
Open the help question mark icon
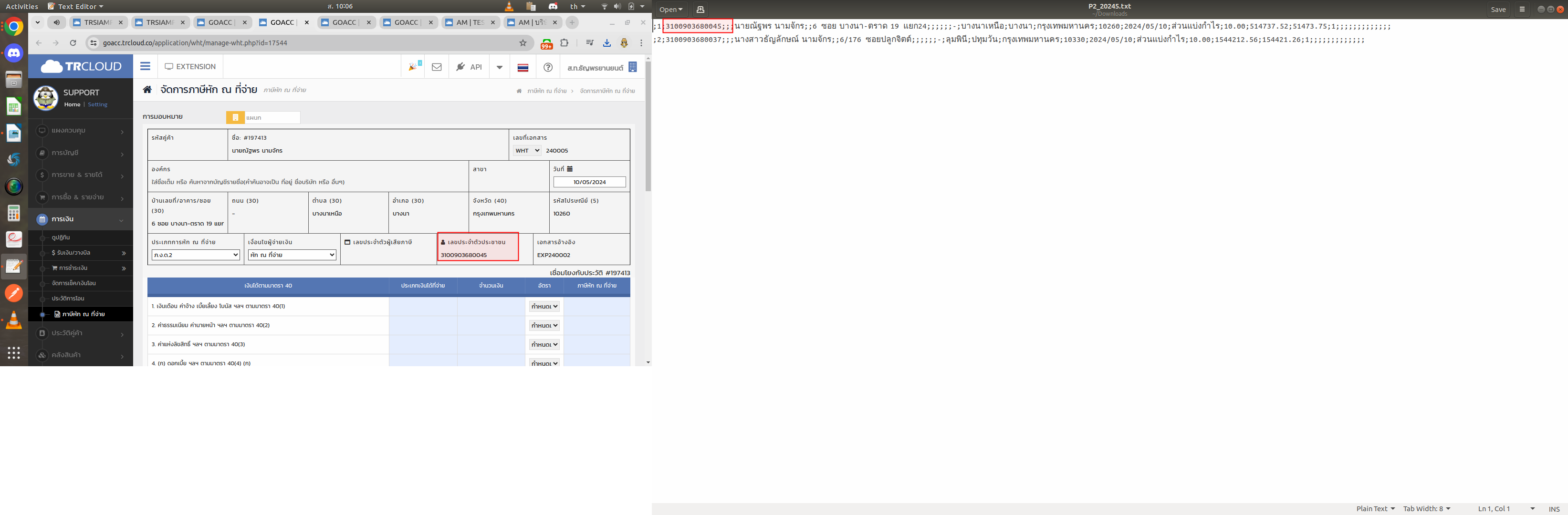(548, 67)
